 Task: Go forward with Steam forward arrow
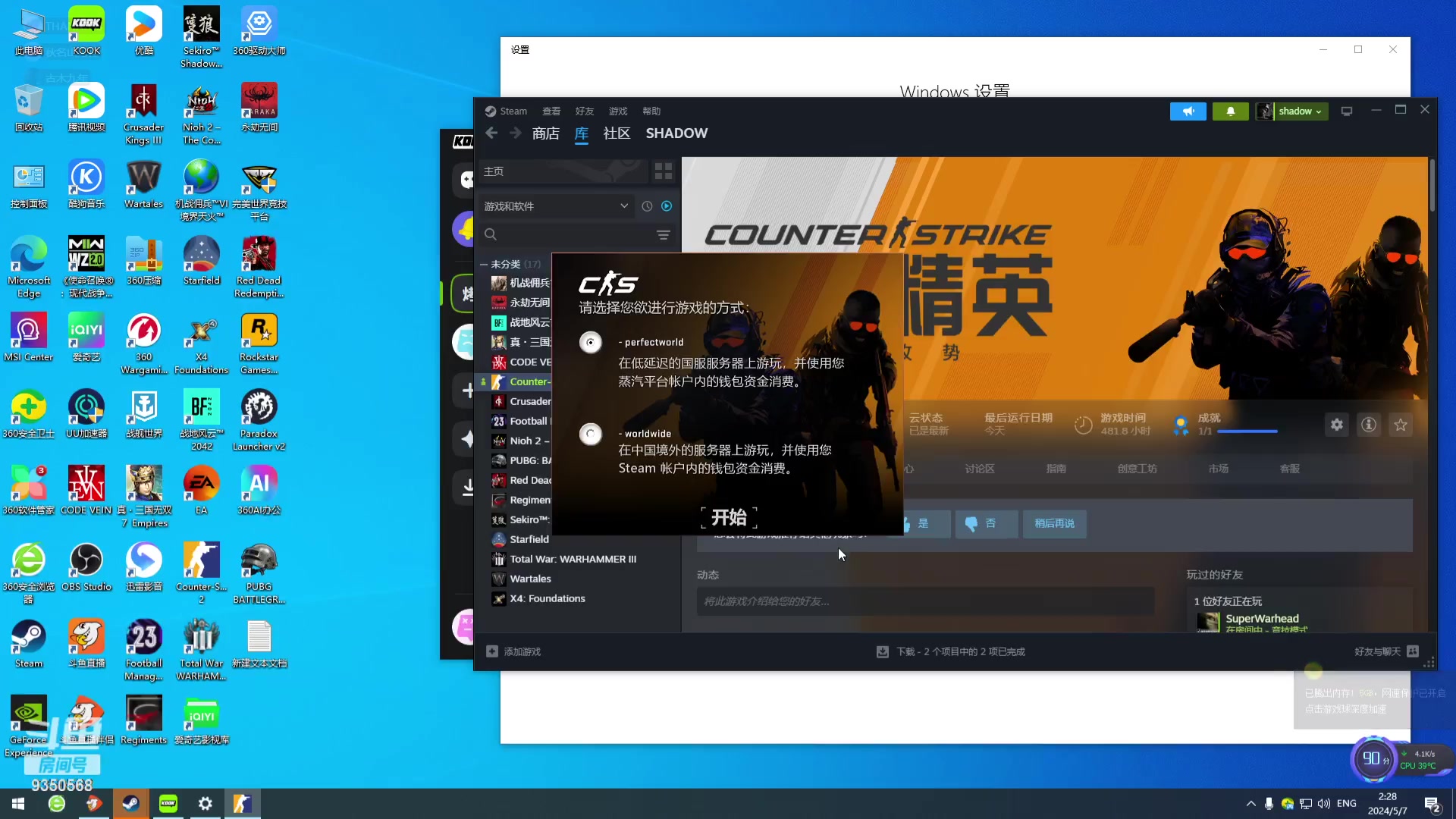pyautogui.click(x=516, y=133)
